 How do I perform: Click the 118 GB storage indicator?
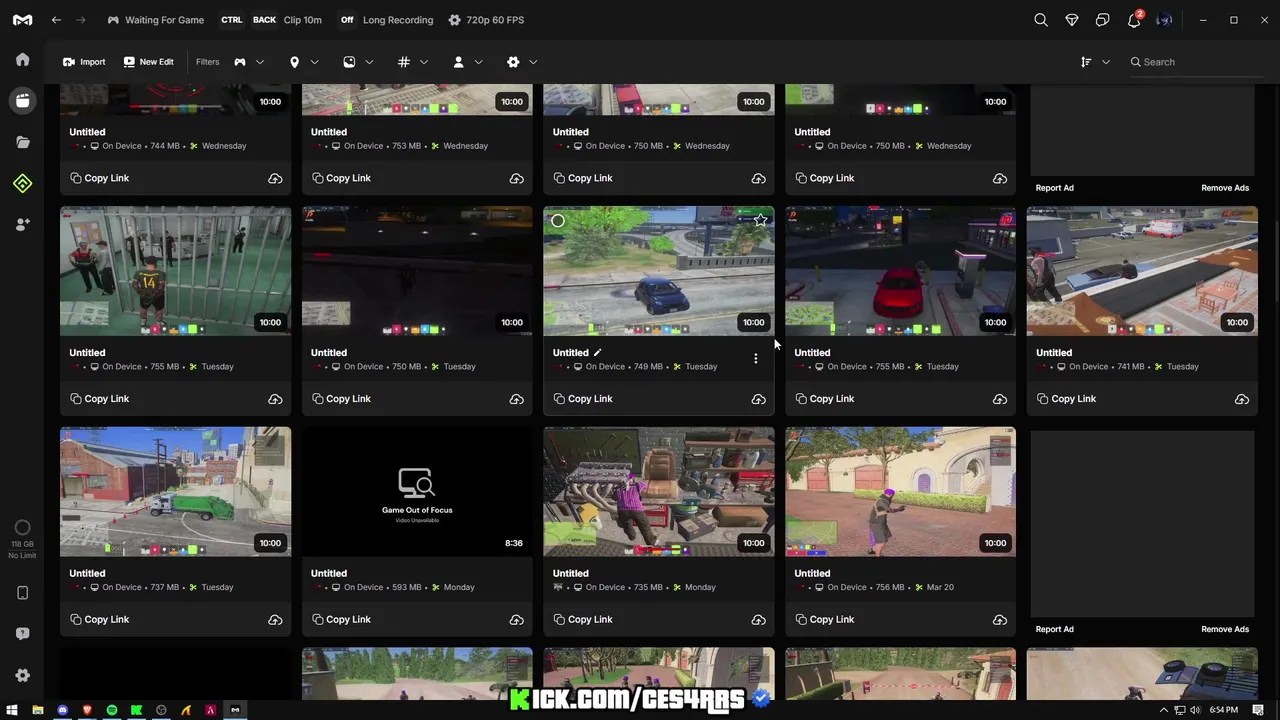(x=22, y=540)
